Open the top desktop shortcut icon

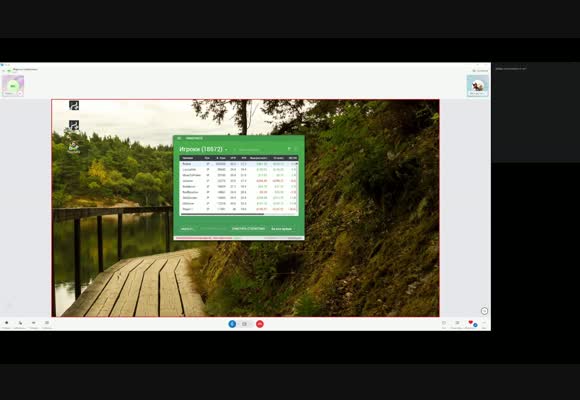74,105
